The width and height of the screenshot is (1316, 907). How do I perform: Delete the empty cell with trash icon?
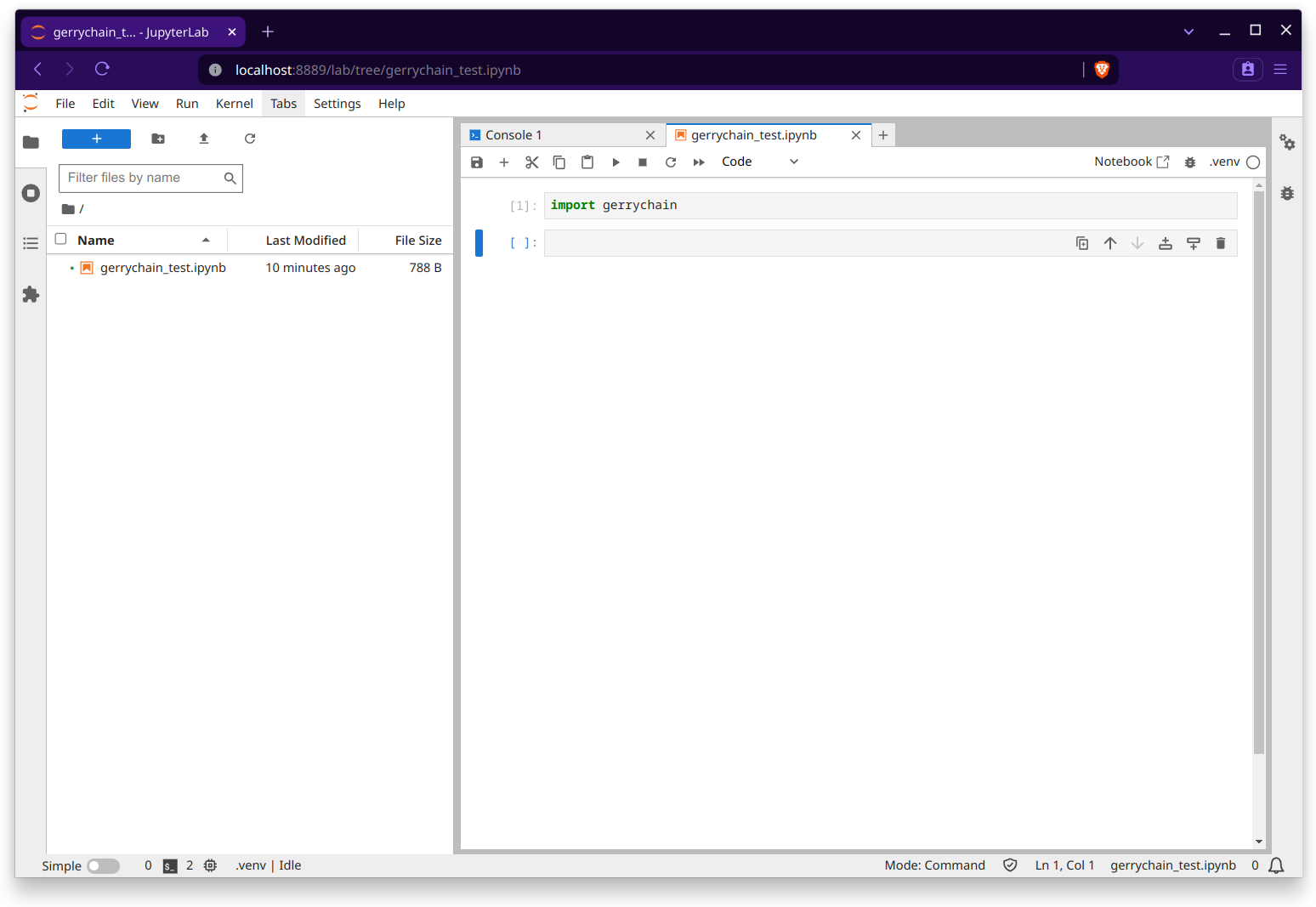tap(1221, 243)
